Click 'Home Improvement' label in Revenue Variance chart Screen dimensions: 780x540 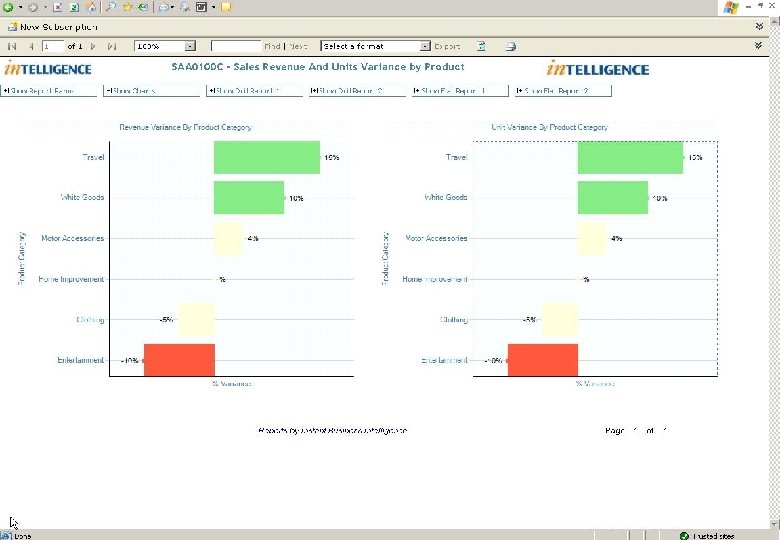click(x=71, y=279)
